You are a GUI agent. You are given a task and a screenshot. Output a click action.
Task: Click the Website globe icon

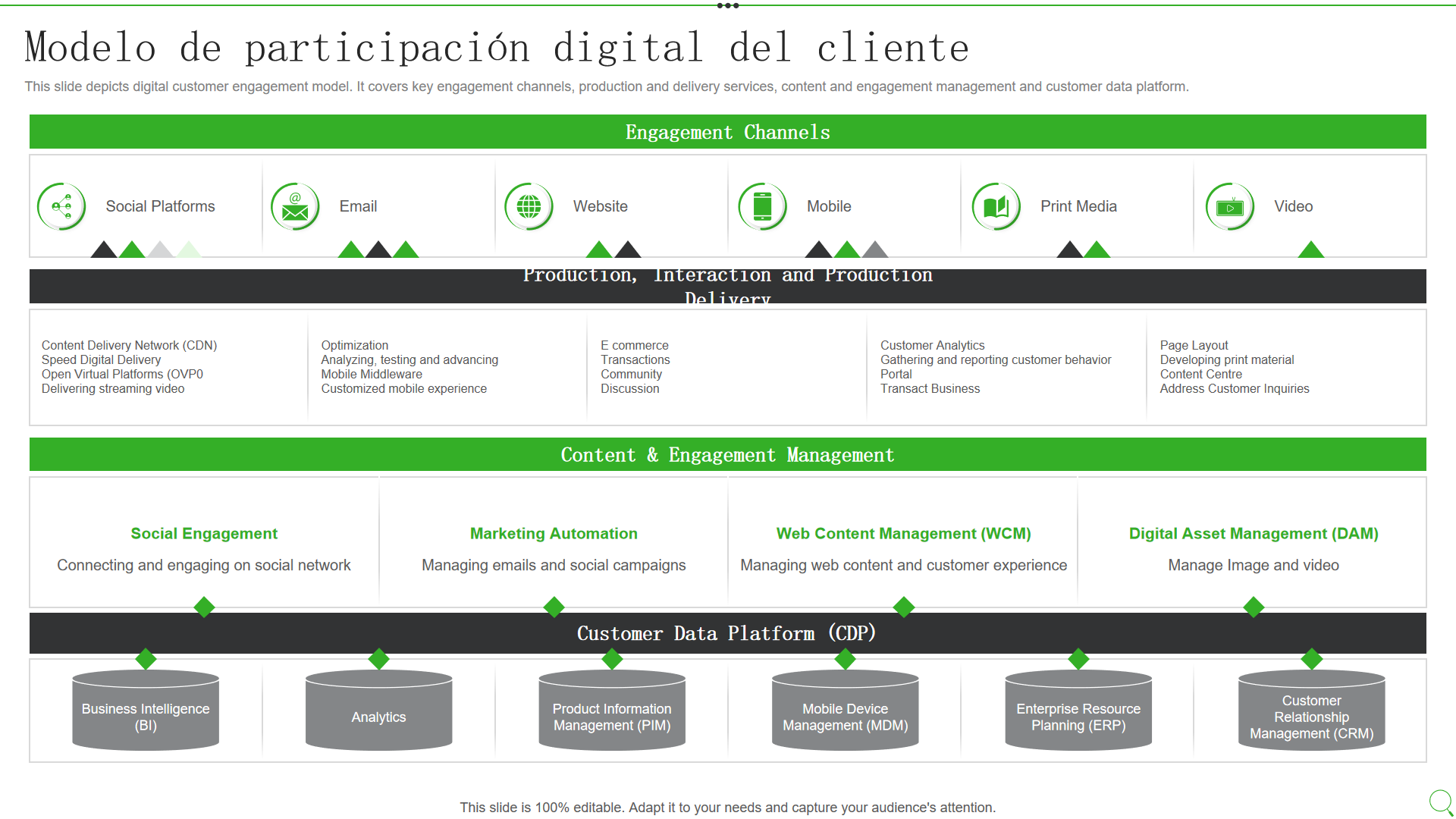coord(529,206)
